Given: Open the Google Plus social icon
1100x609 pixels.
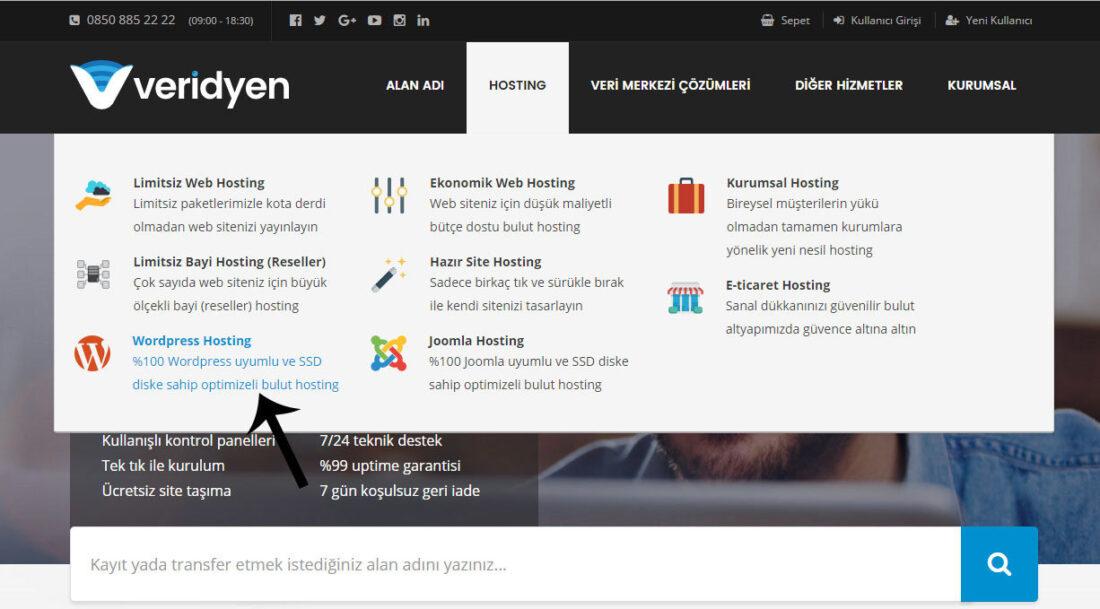Looking at the screenshot, I should 347,20.
